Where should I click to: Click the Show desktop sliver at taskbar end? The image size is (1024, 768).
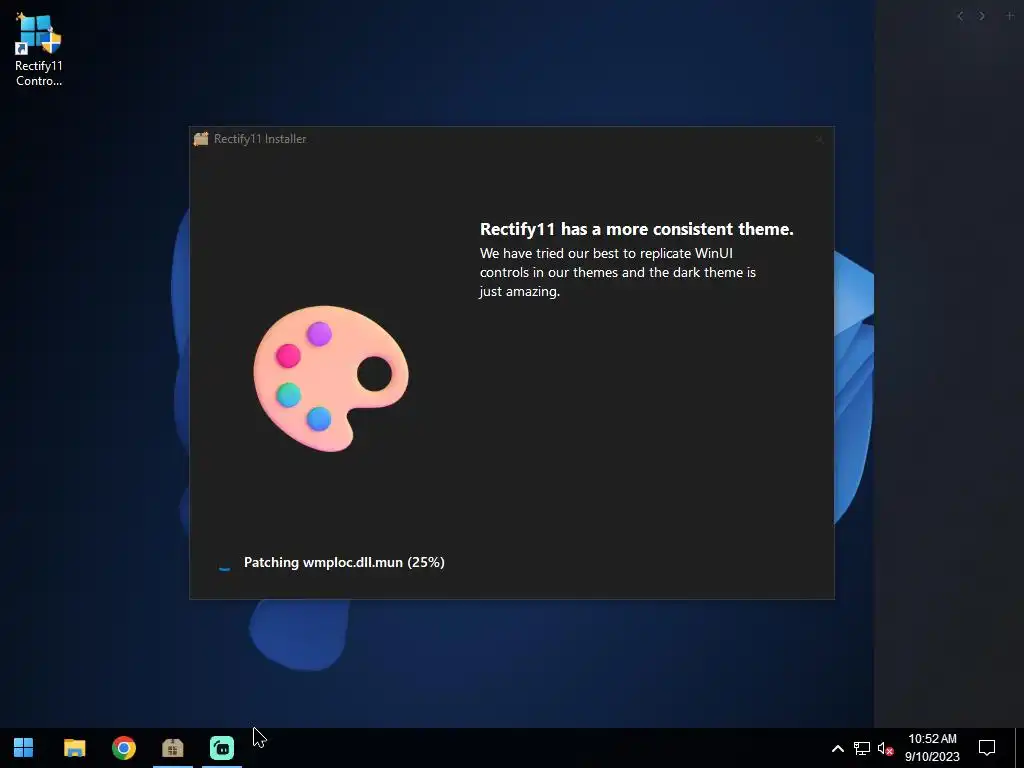click(x=1020, y=748)
